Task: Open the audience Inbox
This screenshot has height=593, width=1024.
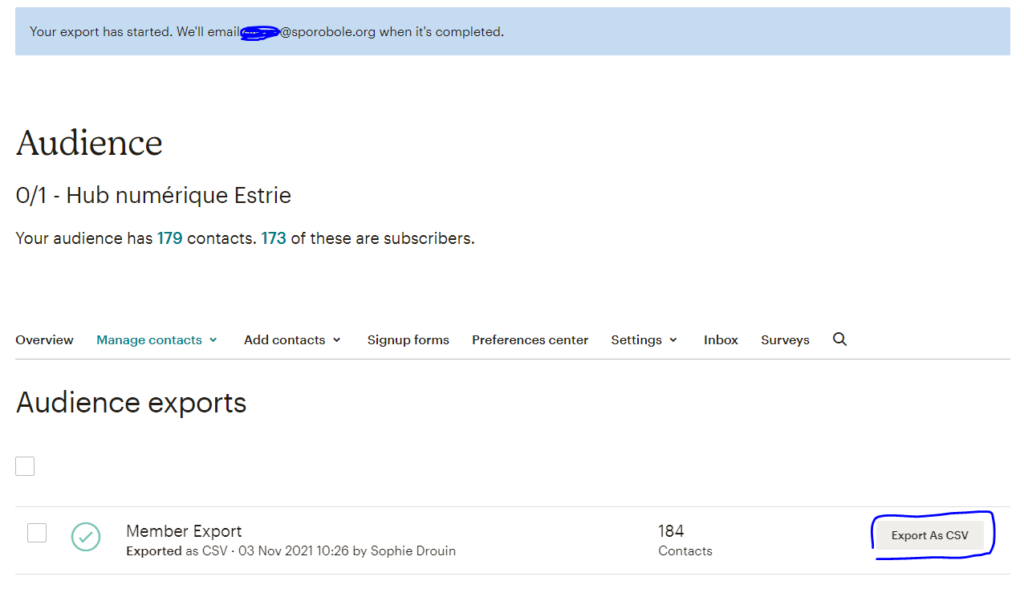Action: coord(720,339)
